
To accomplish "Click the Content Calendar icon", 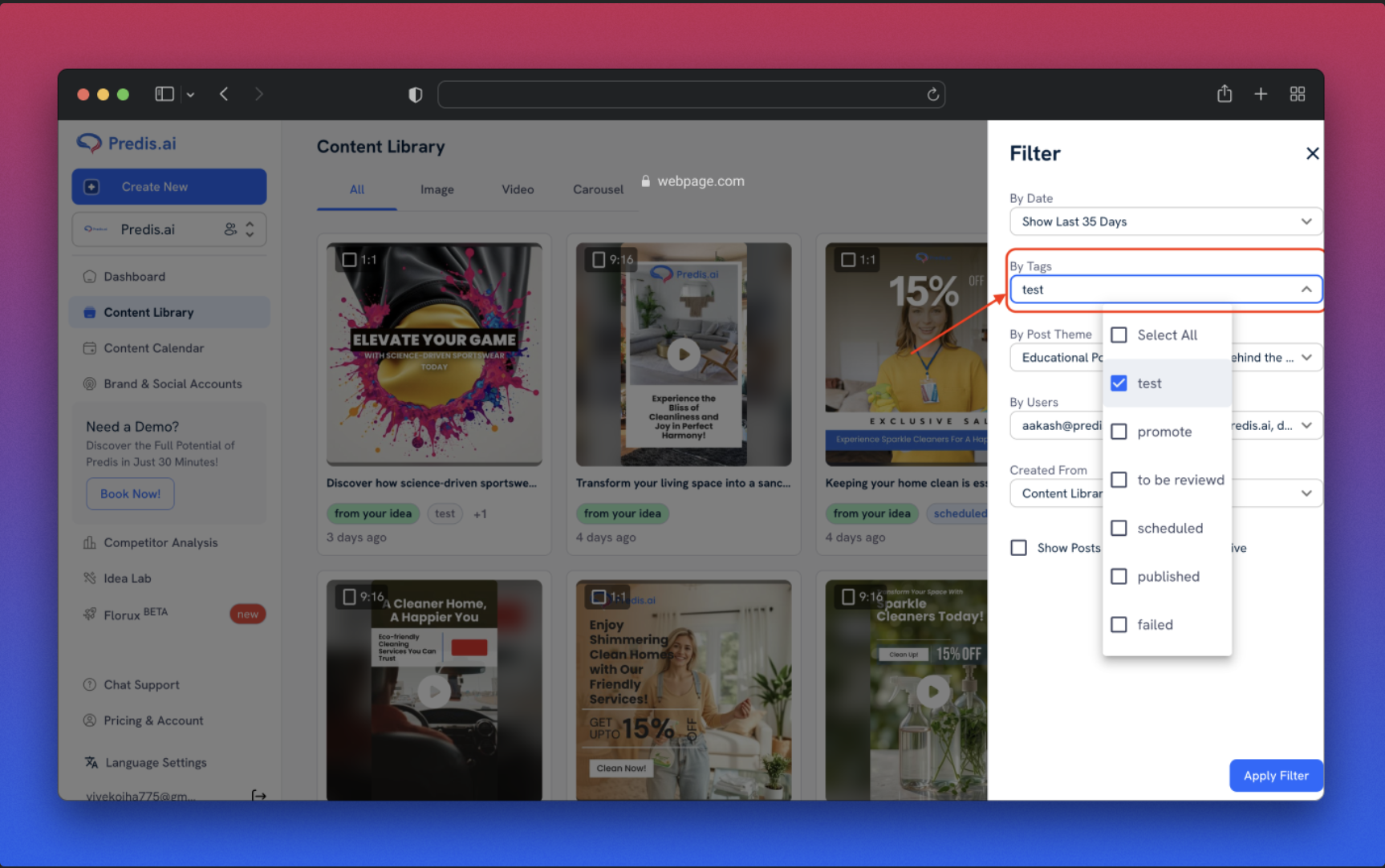I will pos(90,348).
